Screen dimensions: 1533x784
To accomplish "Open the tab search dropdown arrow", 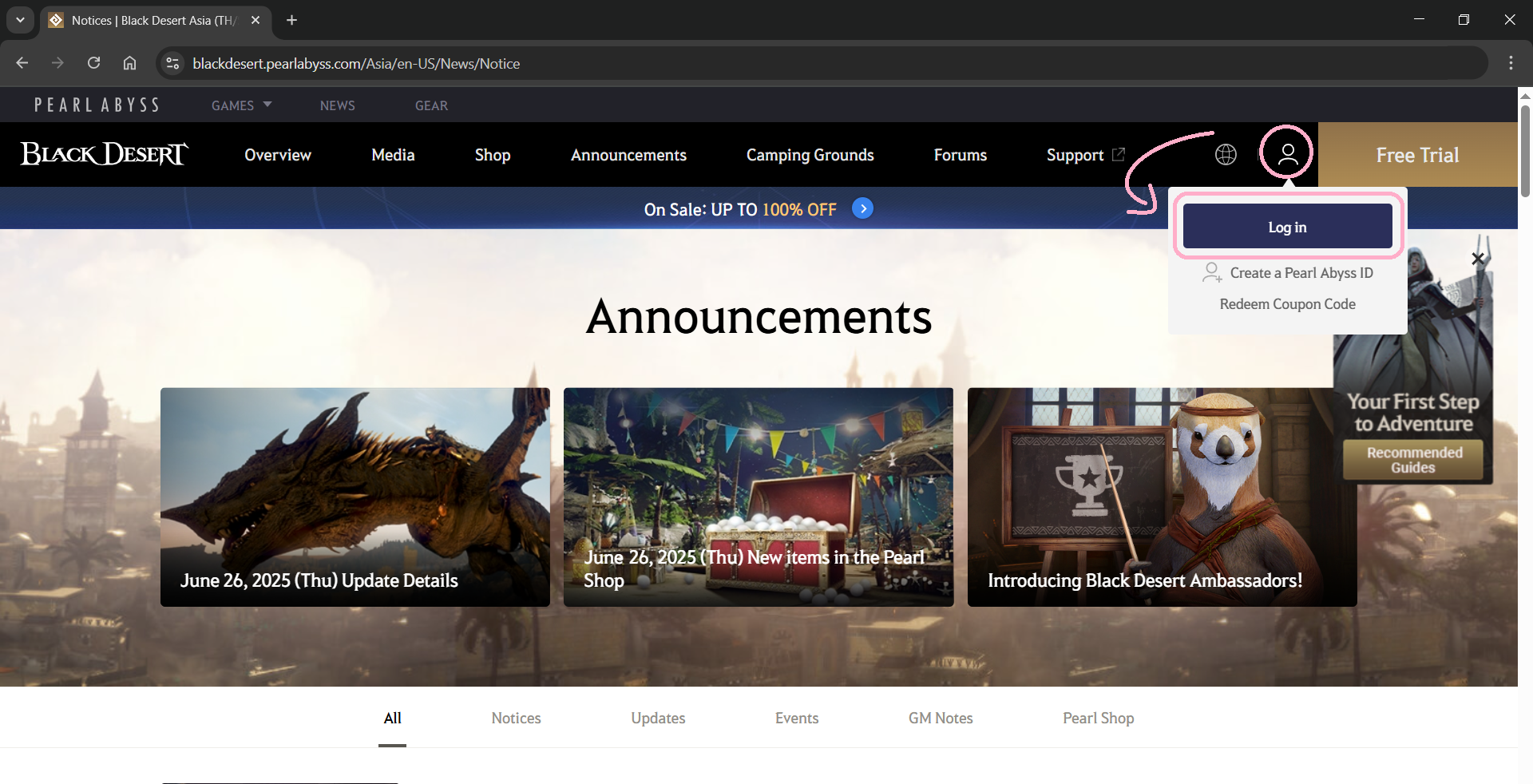I will [x=20, y=20].
